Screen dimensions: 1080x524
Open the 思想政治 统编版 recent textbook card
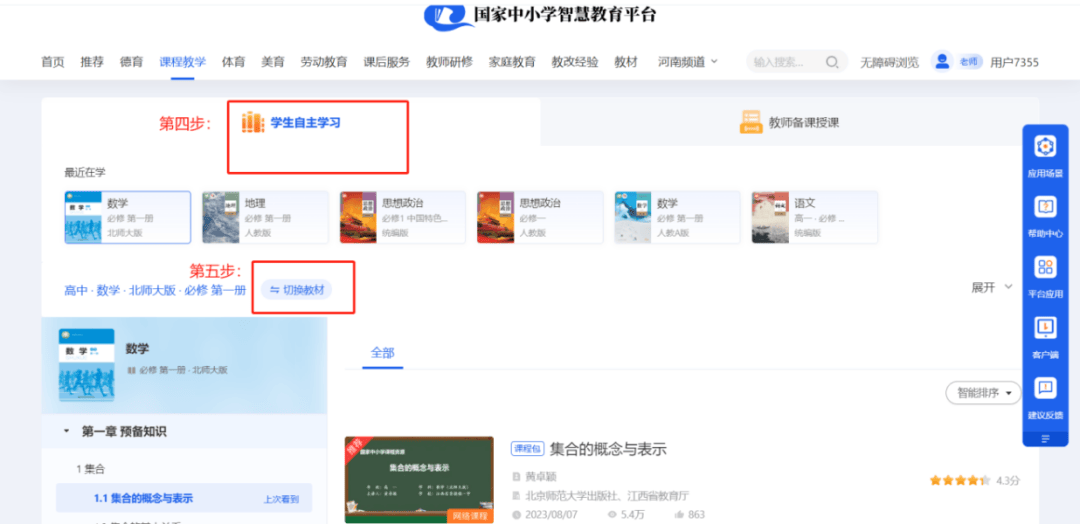pos(402,218)
